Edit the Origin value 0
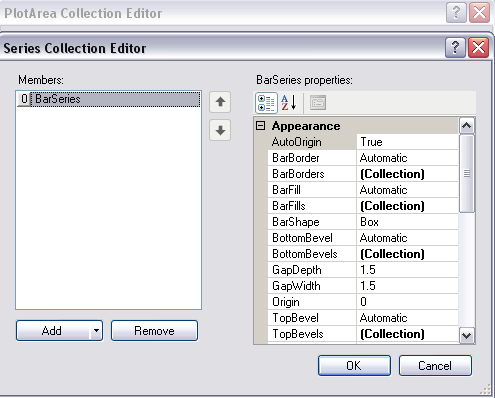The height and width of the screenshot is (398, 495). point(408,302)
